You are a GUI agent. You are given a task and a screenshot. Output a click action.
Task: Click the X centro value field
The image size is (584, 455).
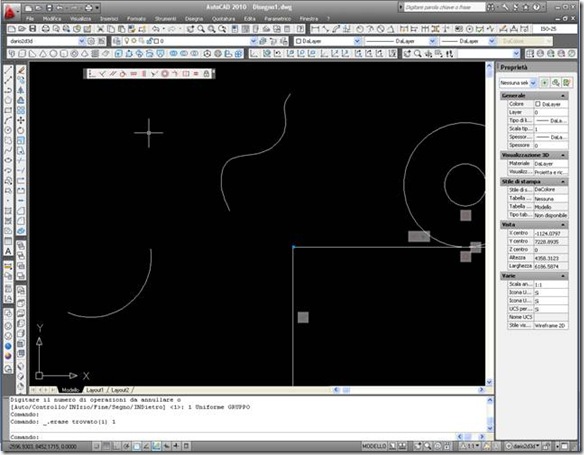point(551,233)
